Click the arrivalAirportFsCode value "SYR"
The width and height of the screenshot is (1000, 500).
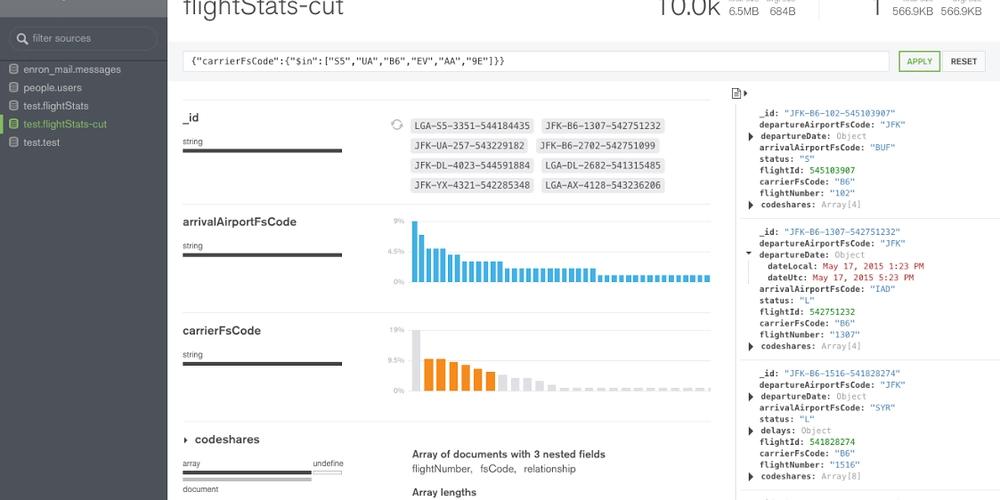point(883,408)
